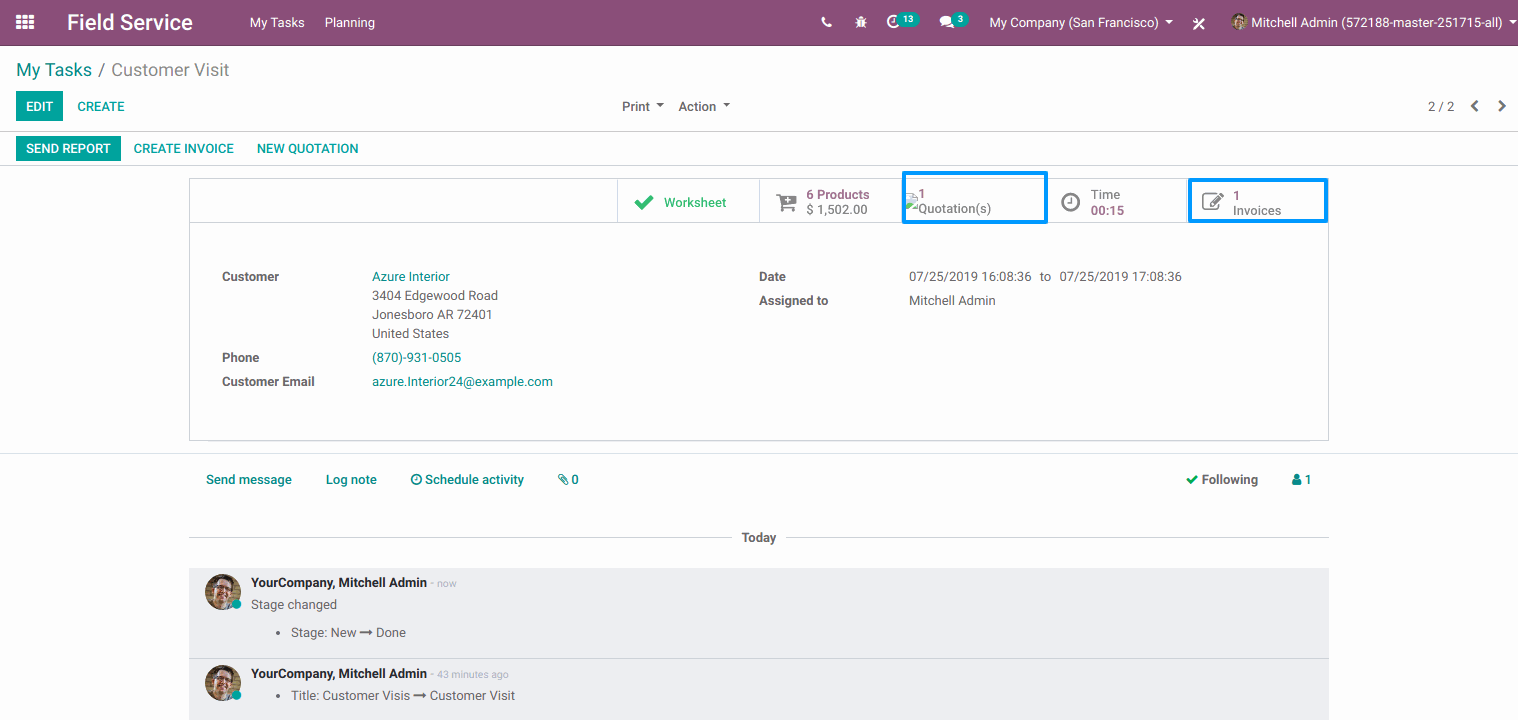Go to previous record arrow
Image resolution: width=1518 pixels, height=720 pixels.
pos(1474,106)
